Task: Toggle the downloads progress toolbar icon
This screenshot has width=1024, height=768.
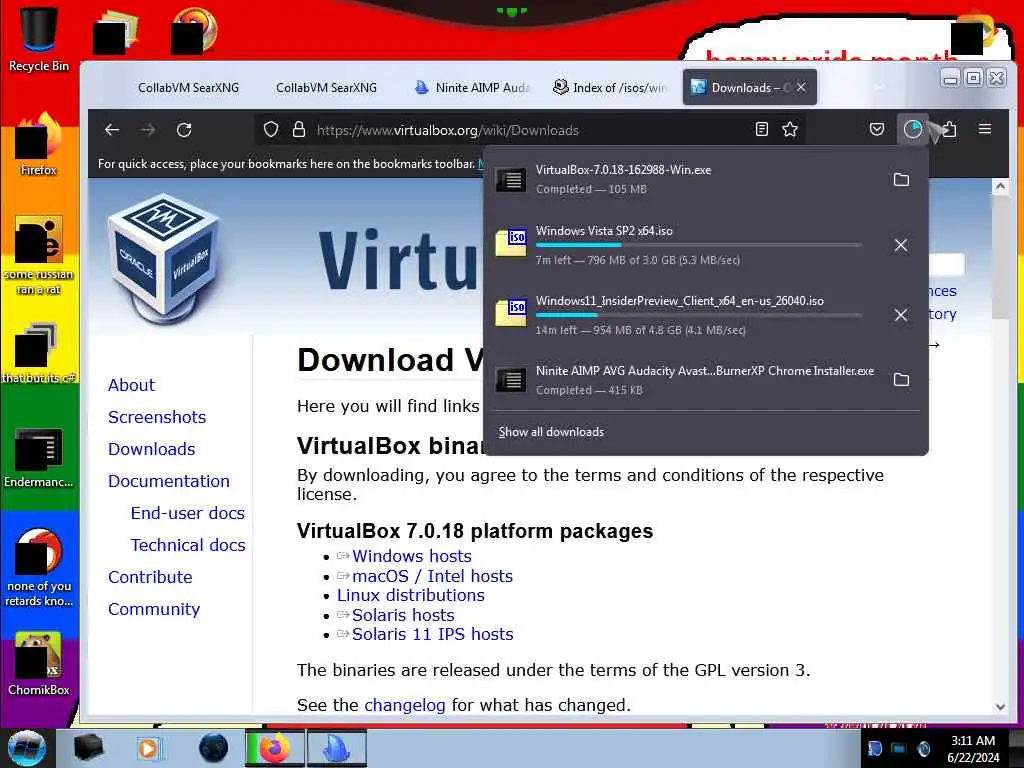Action: tap(912, 129)
